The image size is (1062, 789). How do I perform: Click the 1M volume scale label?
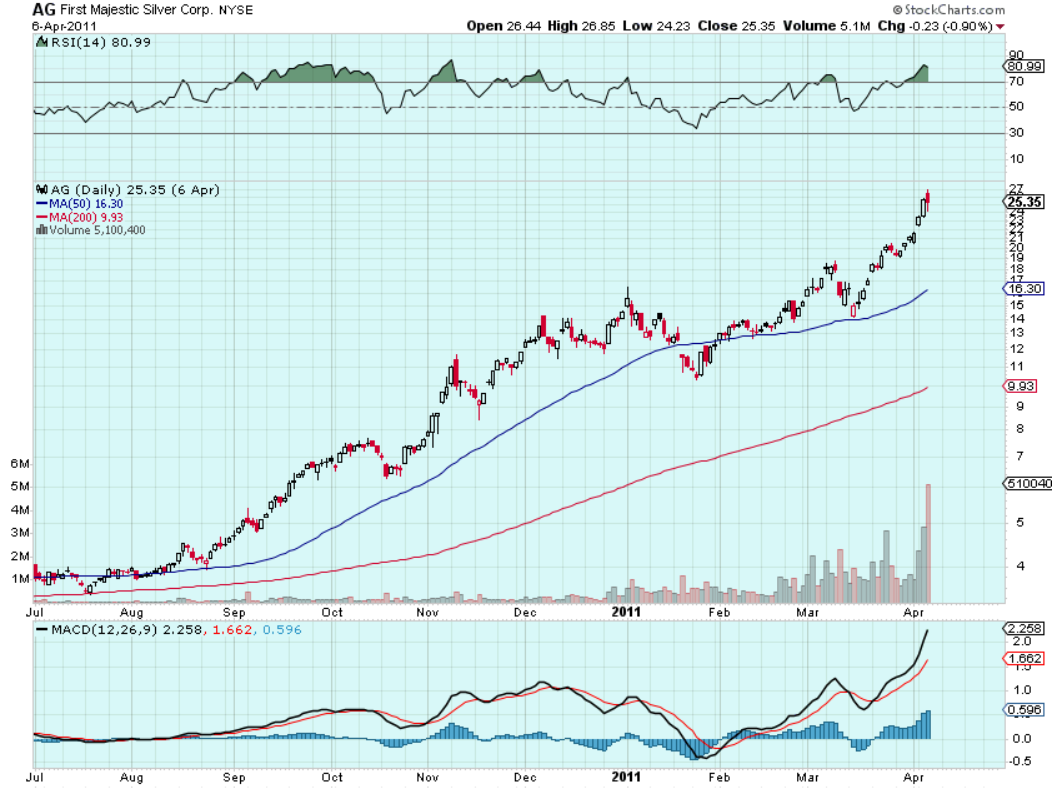[20, 579]
